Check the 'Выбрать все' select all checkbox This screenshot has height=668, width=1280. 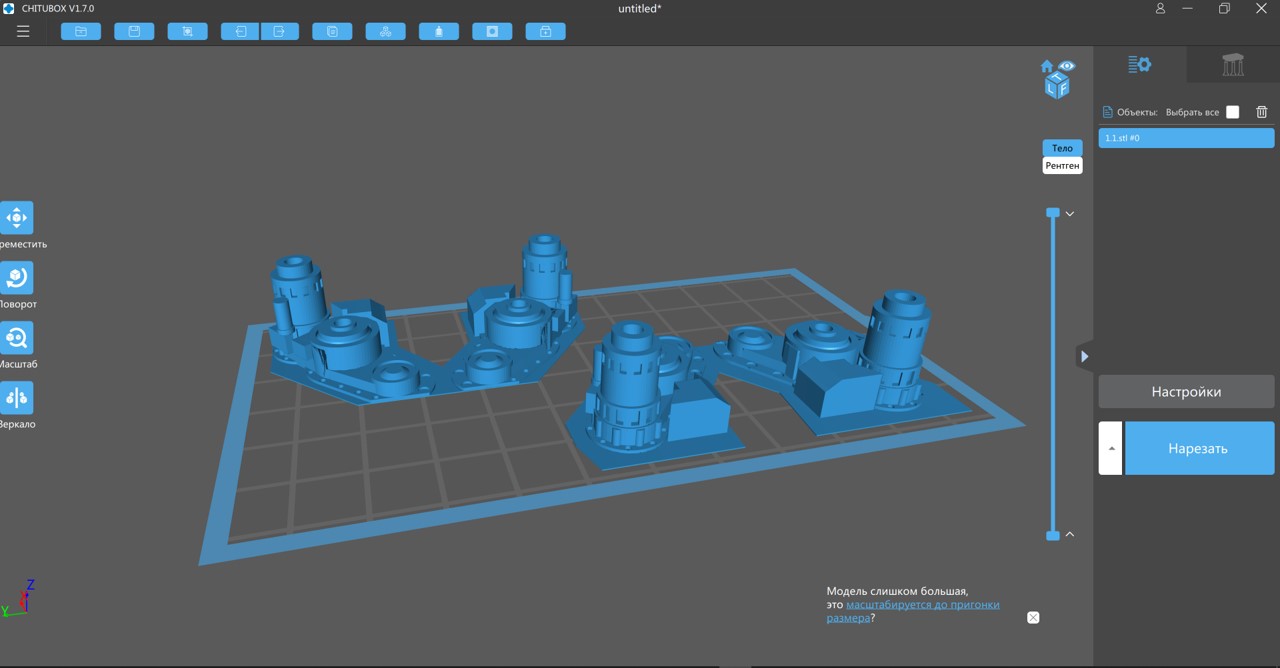pos(1232,112)
